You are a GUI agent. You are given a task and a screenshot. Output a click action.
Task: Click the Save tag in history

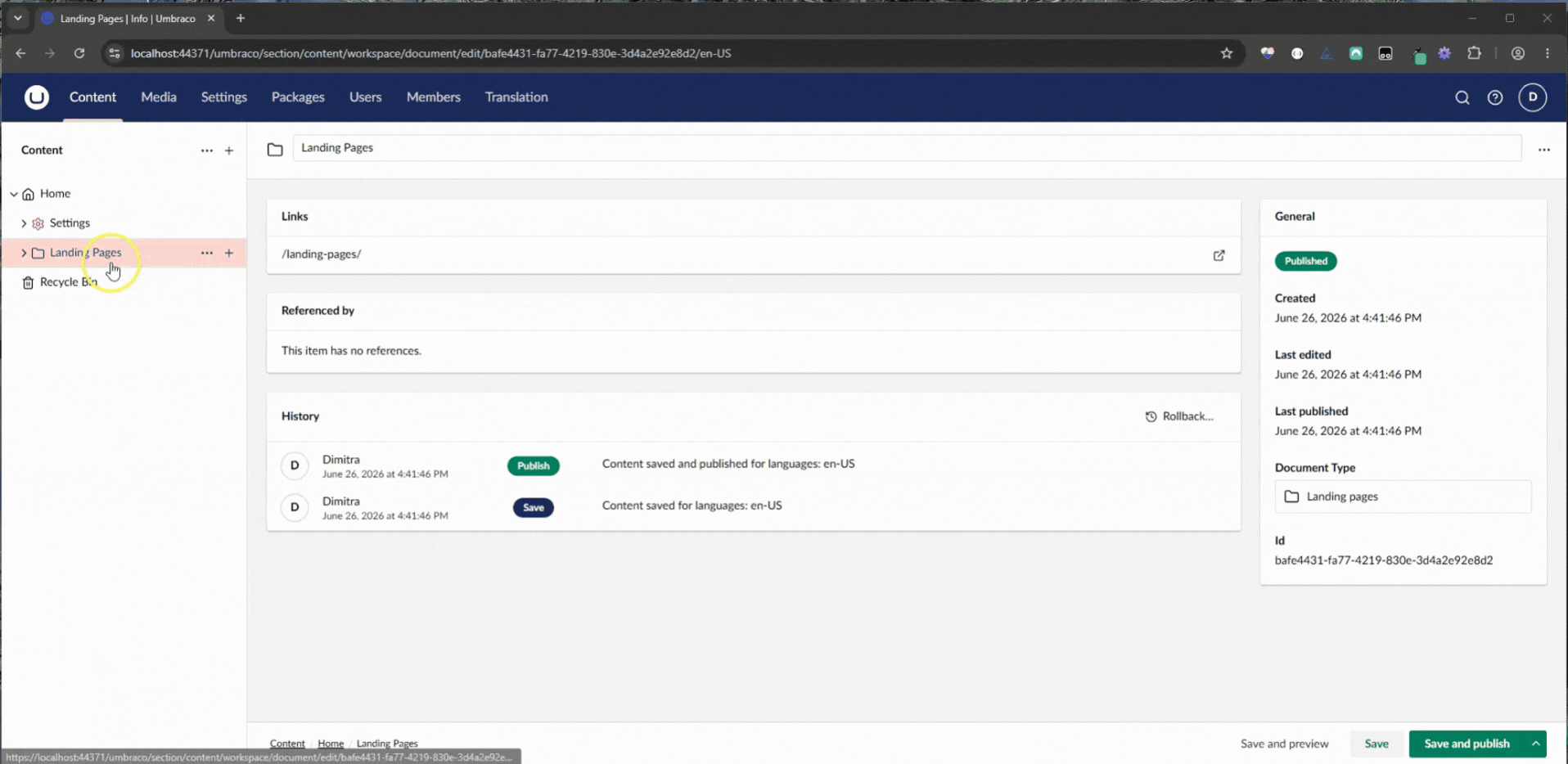coord(533,507)
